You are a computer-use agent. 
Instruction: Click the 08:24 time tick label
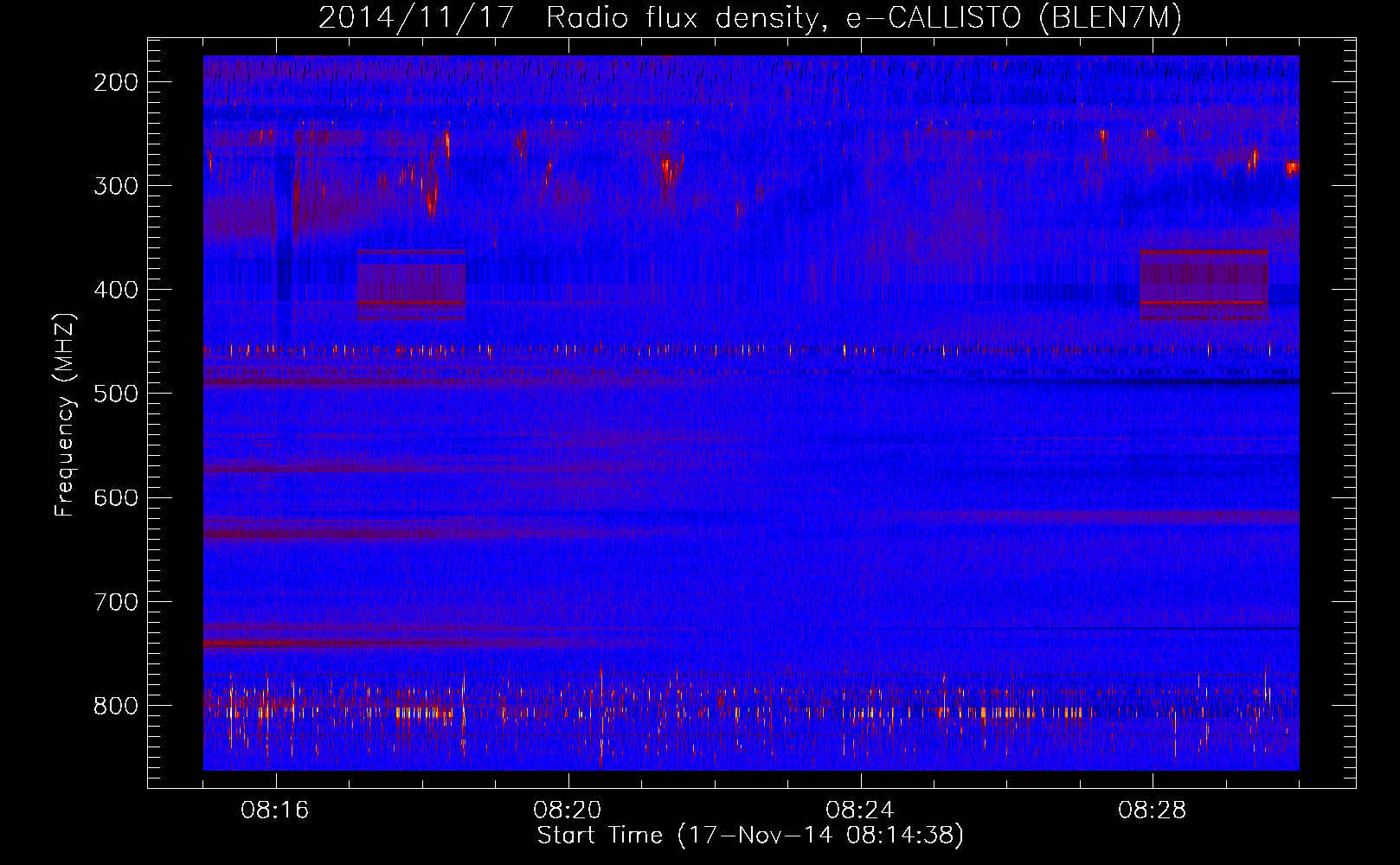click(x=860, y=811)
